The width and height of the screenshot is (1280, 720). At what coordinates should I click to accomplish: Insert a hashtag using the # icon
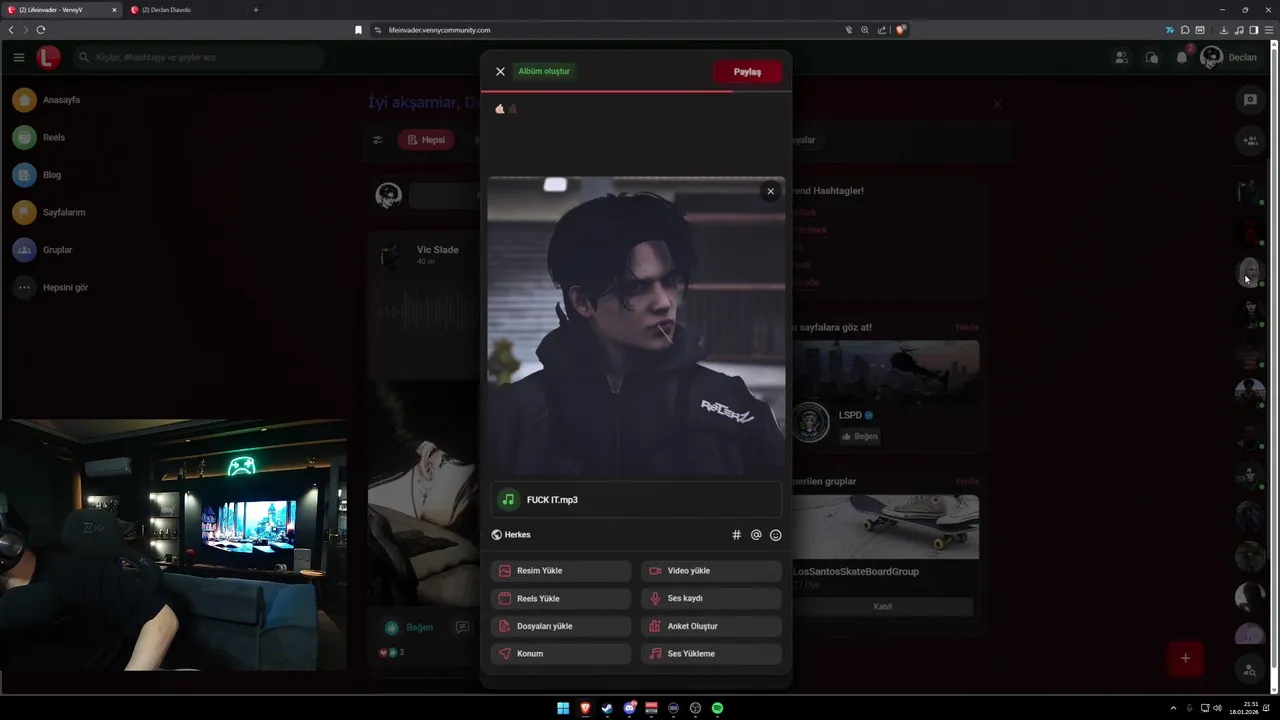[737, 535]
